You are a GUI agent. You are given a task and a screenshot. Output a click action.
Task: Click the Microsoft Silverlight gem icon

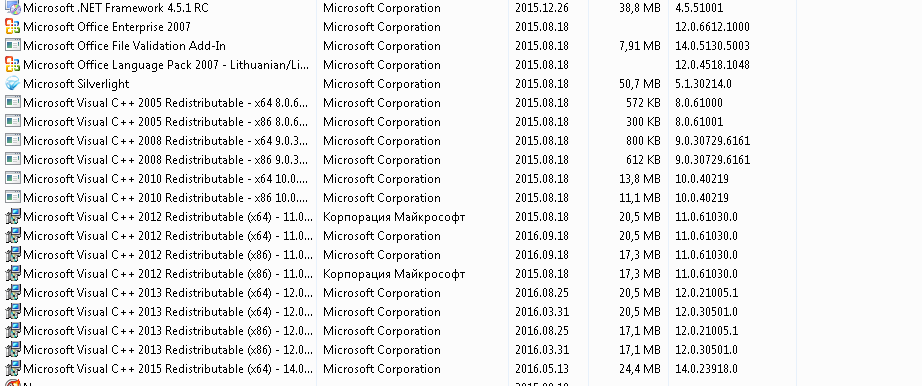click(12, 84)
